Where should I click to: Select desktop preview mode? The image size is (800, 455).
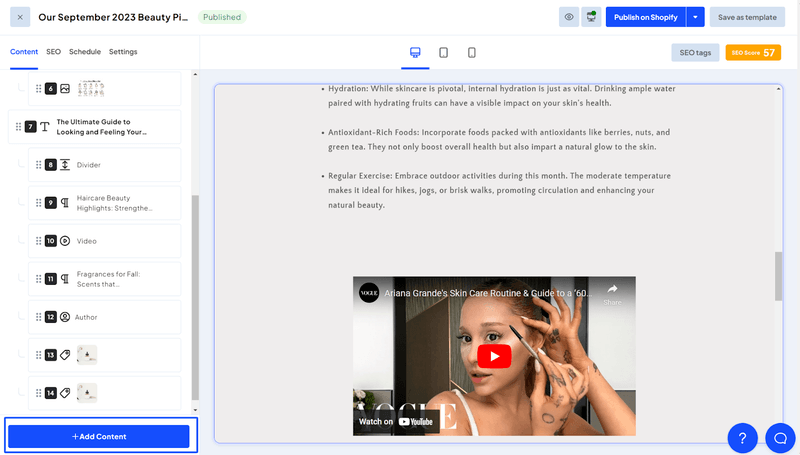(415, 53)
